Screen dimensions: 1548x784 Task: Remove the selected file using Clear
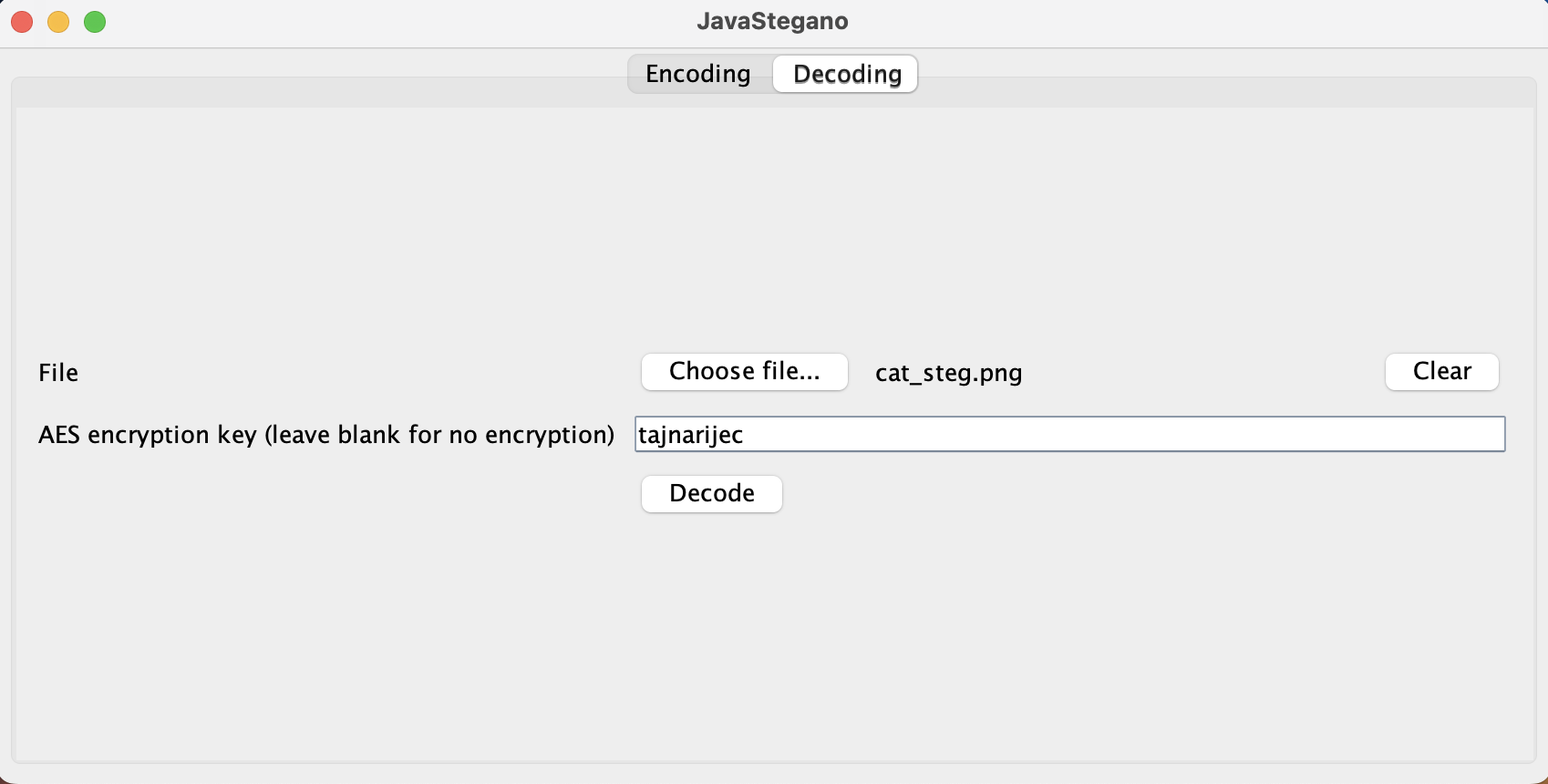[1441, 372]
